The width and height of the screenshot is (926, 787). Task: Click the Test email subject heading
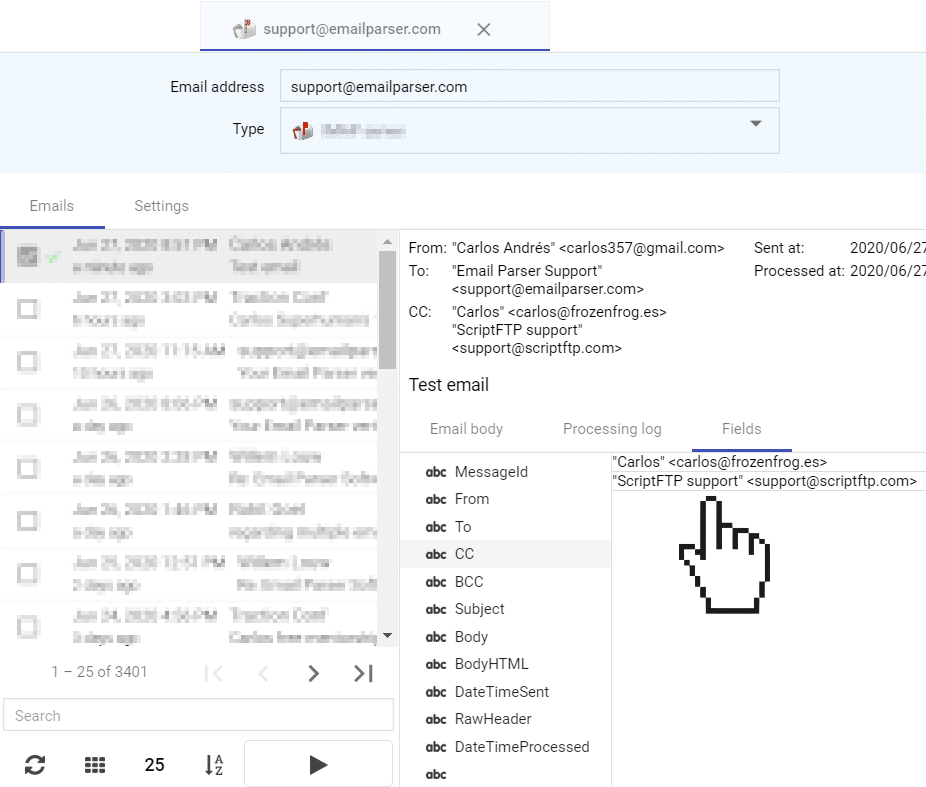click(x=449, y=385)
